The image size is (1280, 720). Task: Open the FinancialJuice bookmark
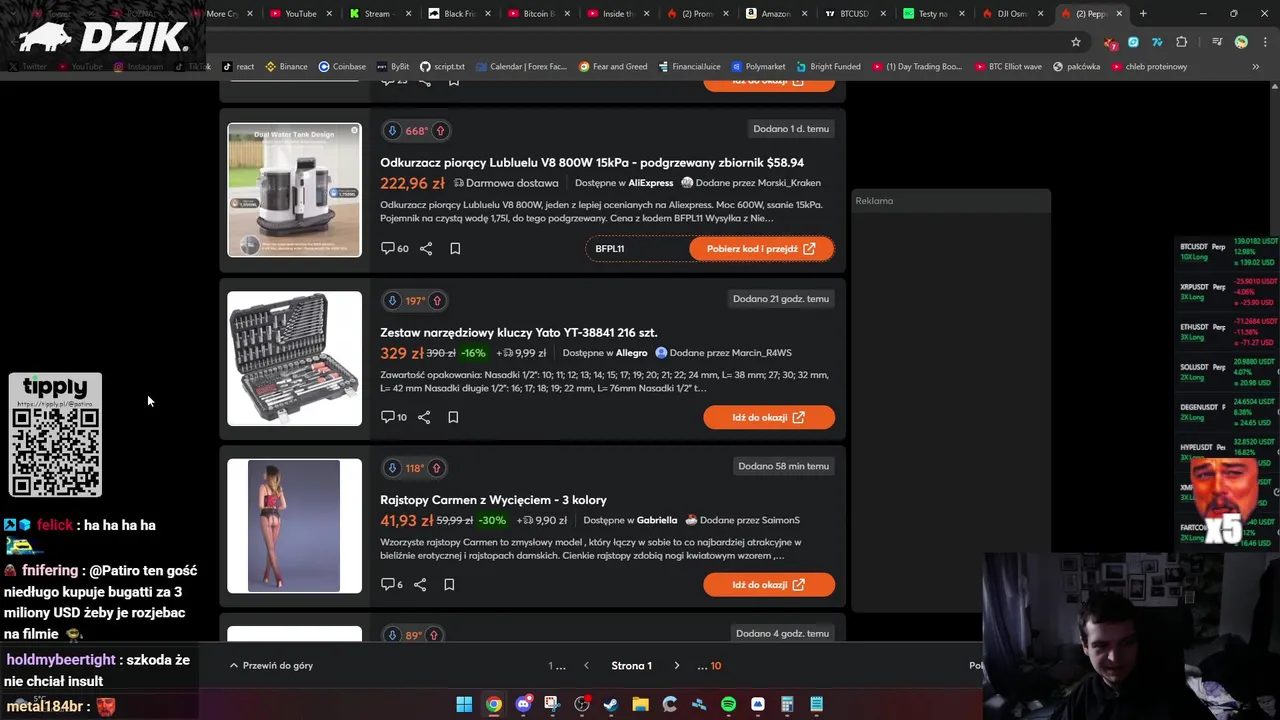click(x=689, y=67)
